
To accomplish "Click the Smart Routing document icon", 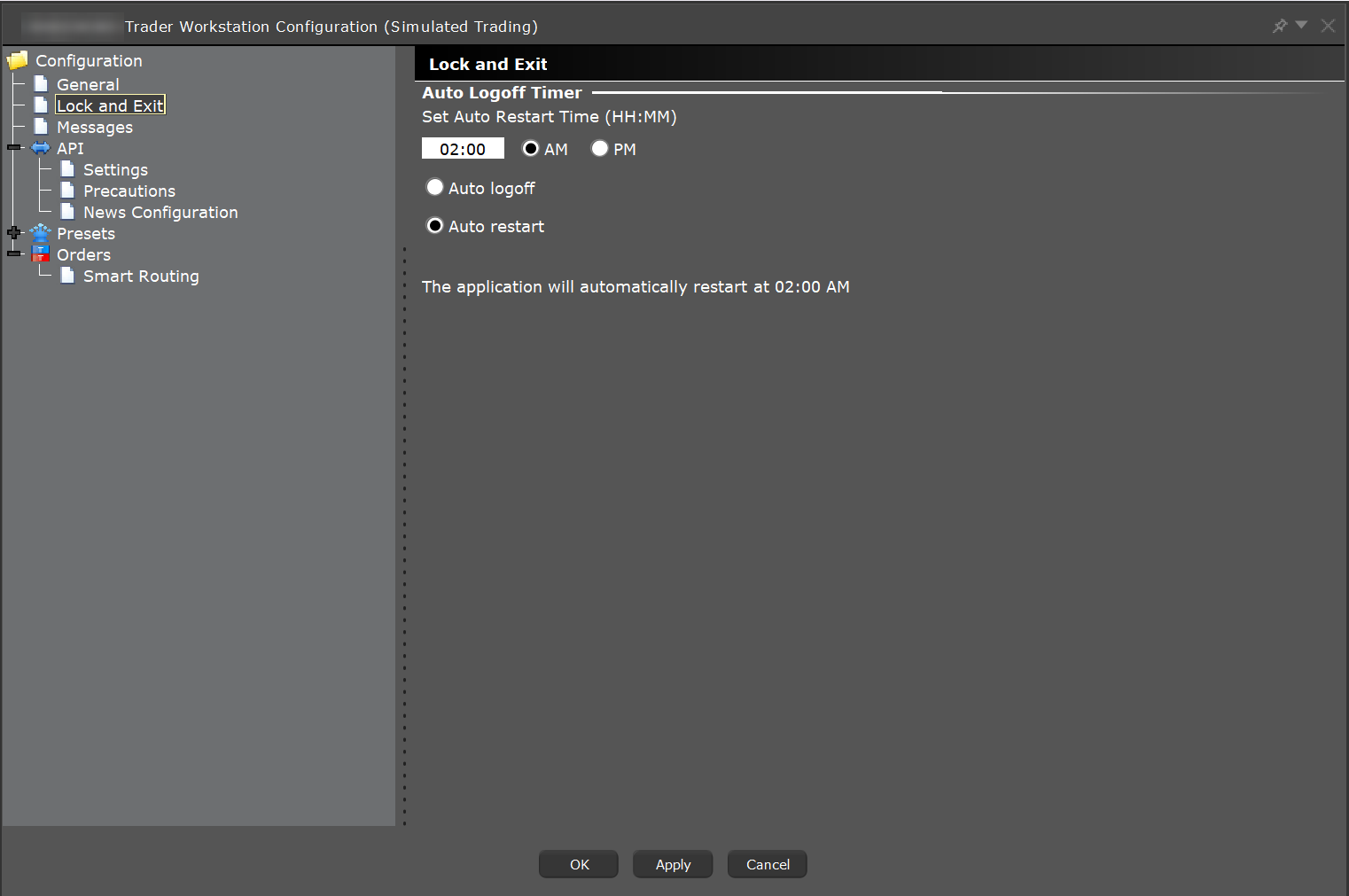I will pos(67,275).
